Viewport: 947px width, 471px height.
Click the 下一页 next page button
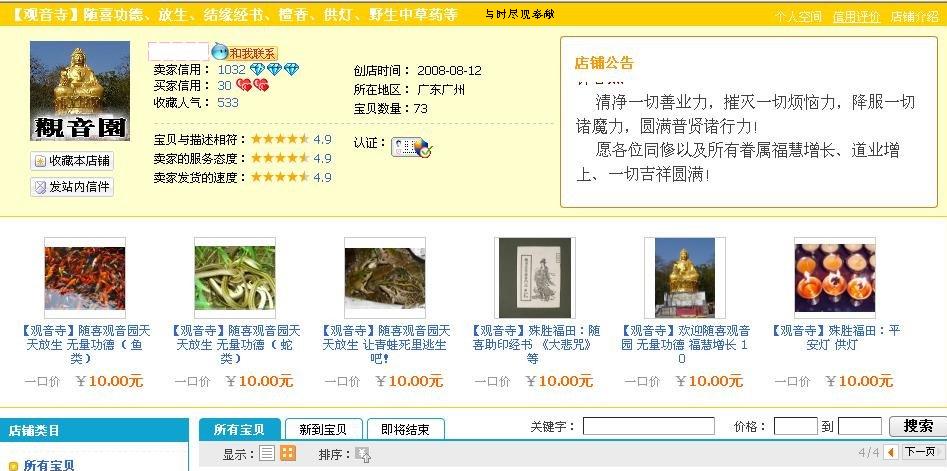[x=920, y=452]
